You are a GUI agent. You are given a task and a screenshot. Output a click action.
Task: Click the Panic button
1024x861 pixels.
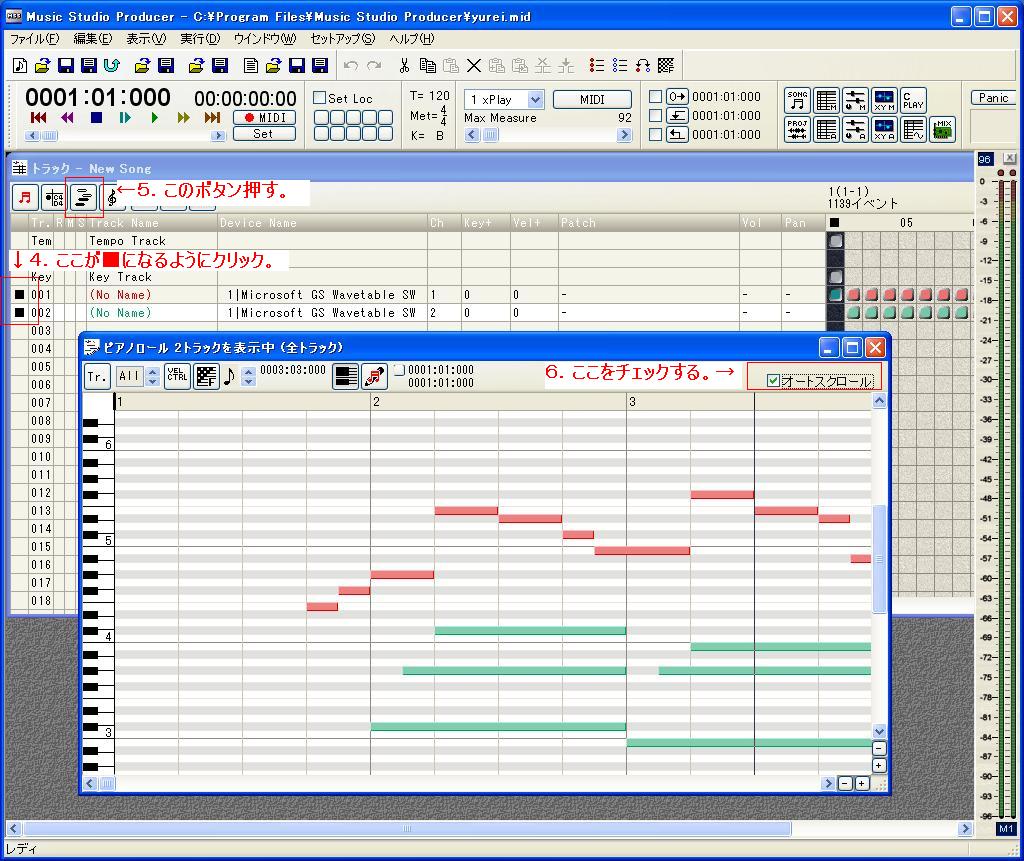993,98
